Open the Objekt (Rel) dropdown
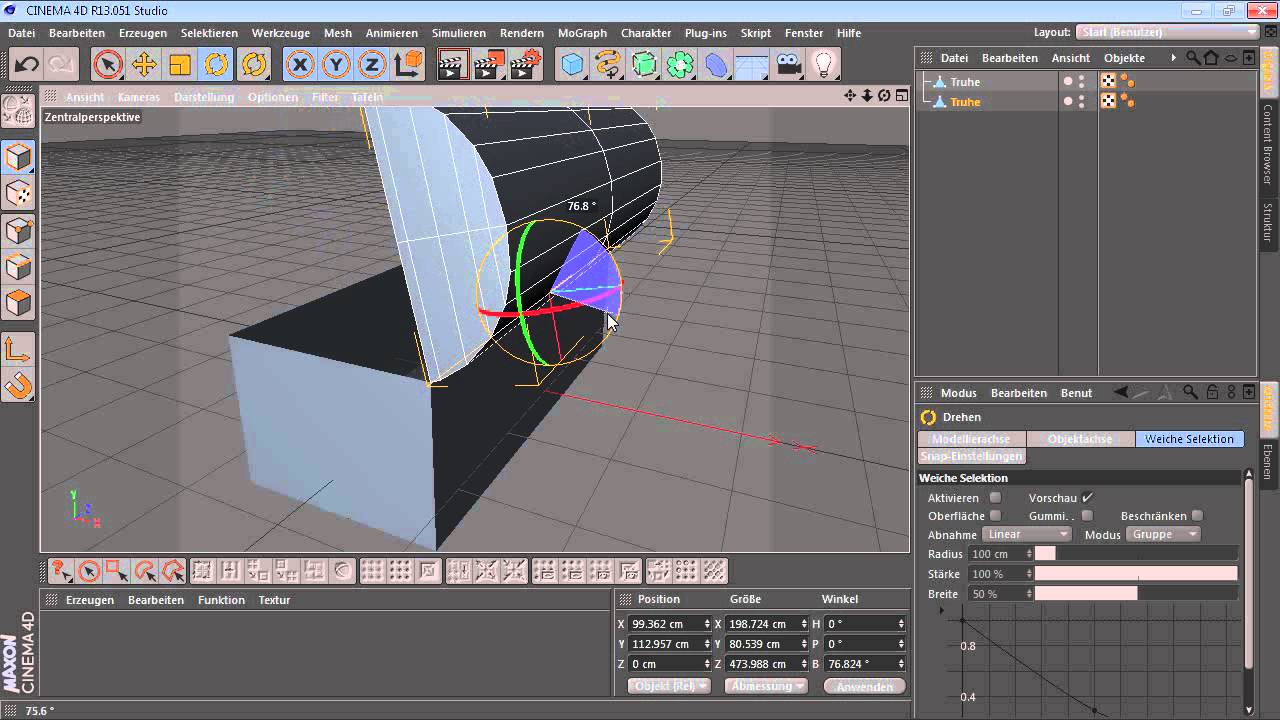This screenshot has height=720, width=1280. point(669,686)
